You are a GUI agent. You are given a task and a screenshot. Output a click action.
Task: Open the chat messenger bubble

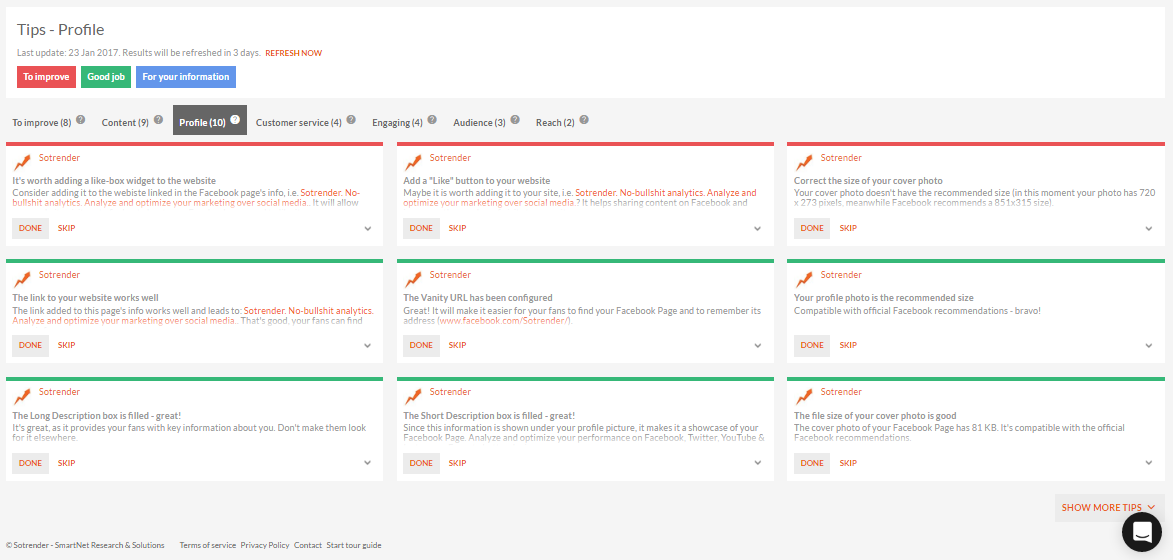tap(1141, 531)
